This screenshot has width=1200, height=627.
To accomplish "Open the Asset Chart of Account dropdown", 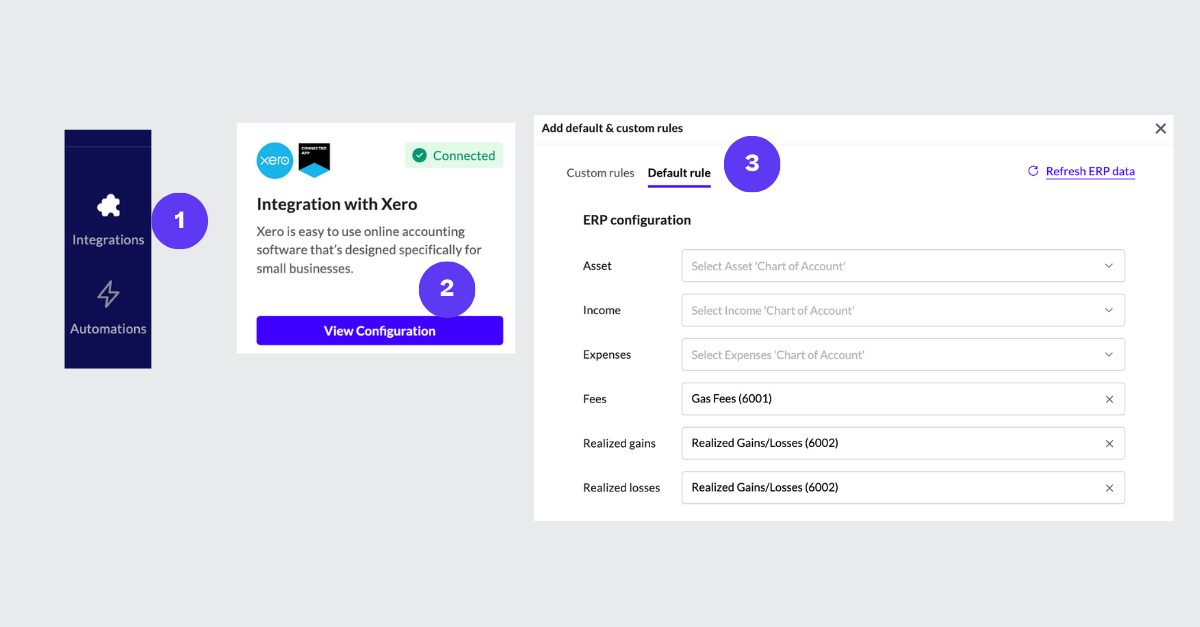I will (x=903, y=266).
